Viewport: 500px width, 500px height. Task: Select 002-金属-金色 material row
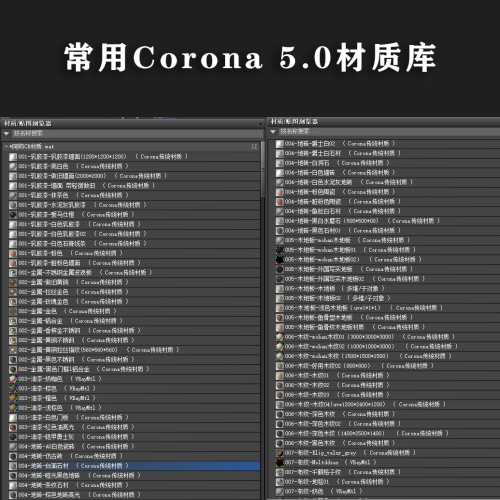coord(134,311)
